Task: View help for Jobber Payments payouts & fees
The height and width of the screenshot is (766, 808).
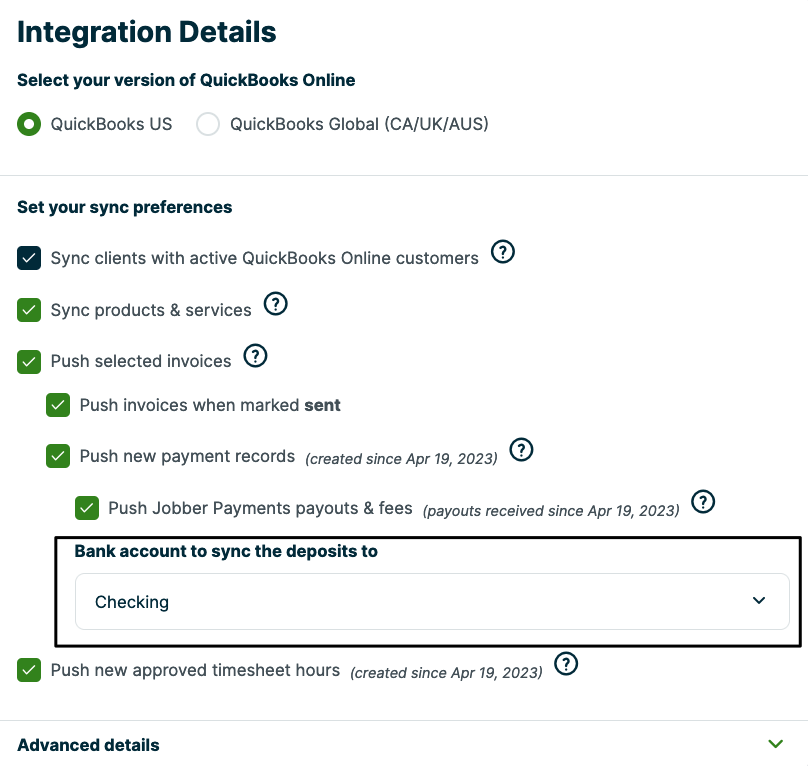Action: click(704, 503)
